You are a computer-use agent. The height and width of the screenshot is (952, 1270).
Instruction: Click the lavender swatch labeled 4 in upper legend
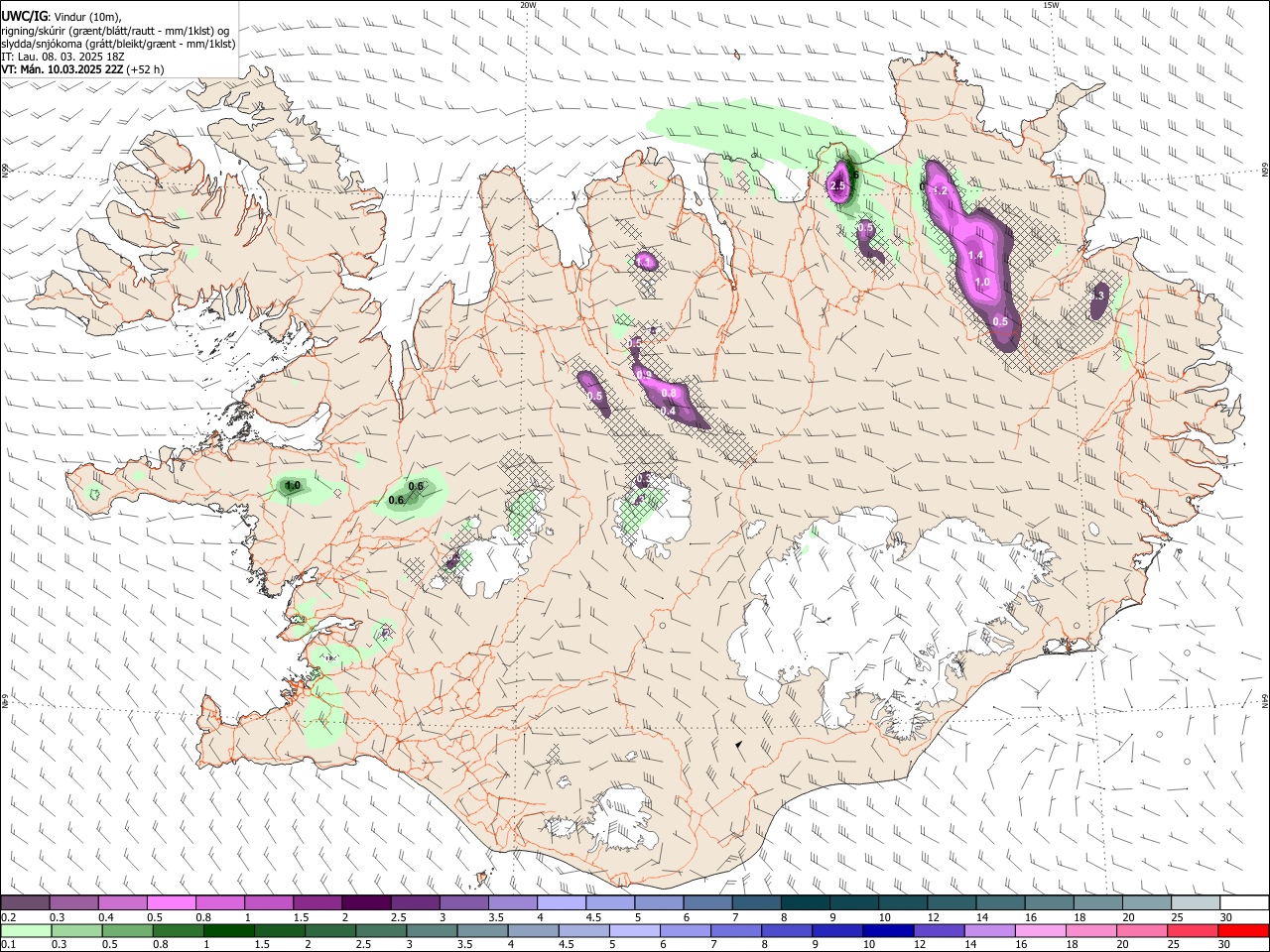(x=562, y=903)
